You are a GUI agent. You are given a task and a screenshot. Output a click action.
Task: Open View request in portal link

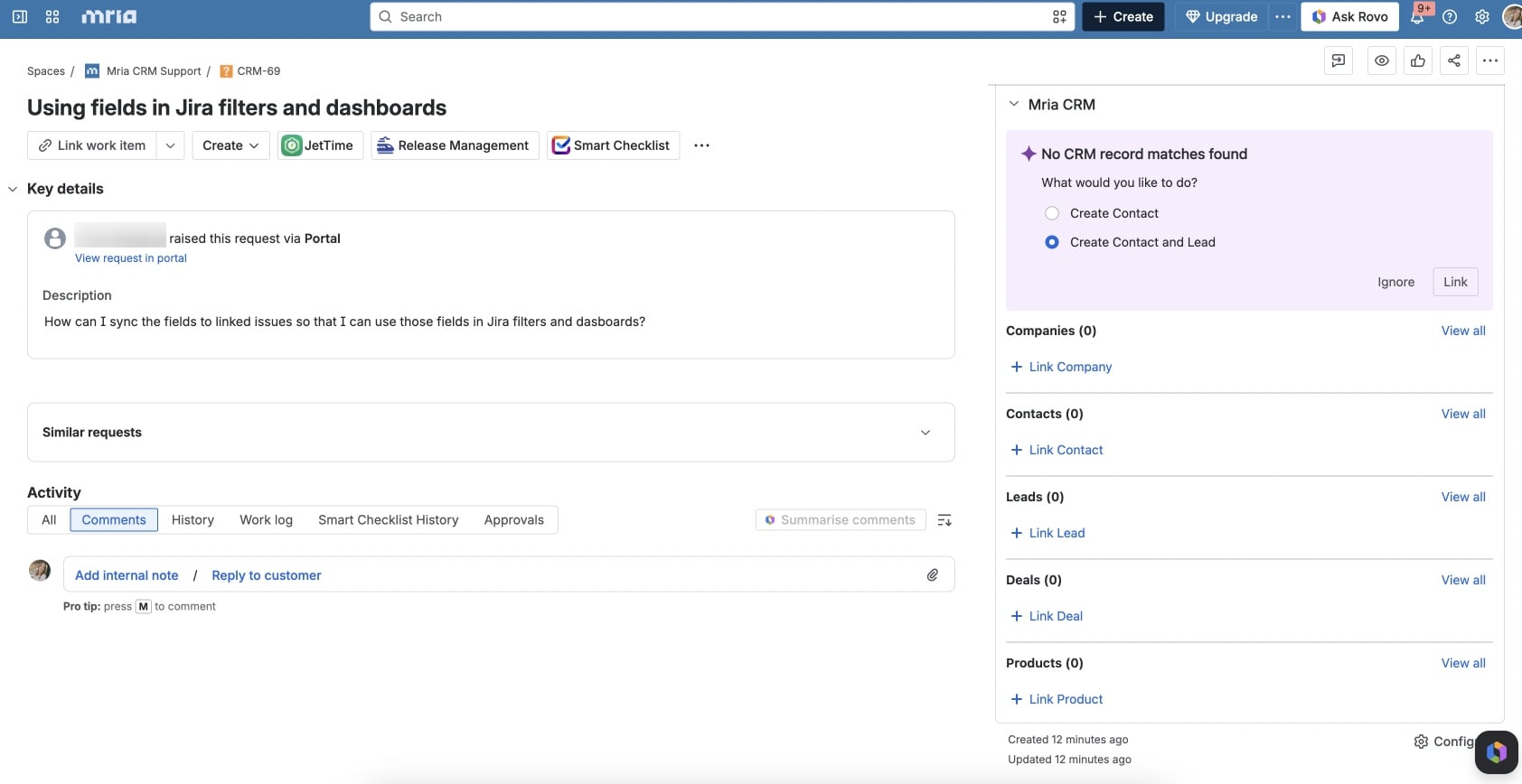(x=131, y=258)
